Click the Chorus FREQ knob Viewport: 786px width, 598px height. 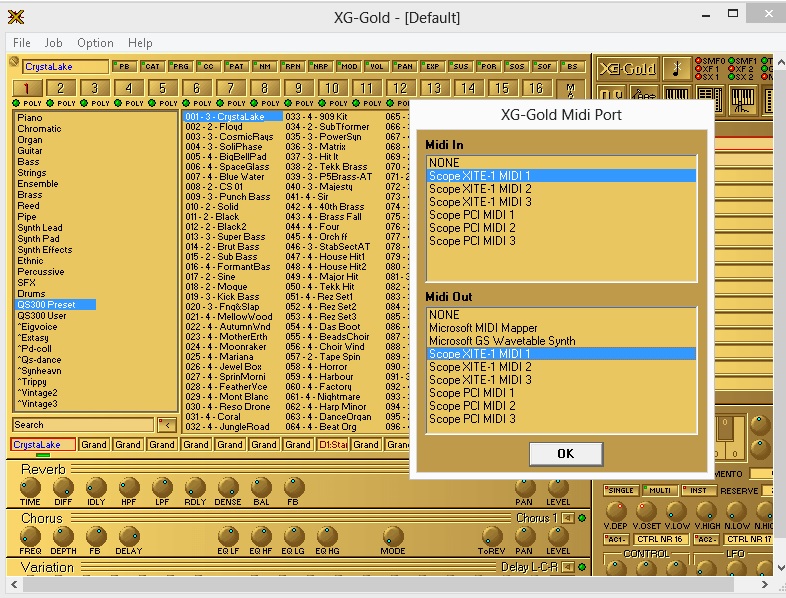[30, 536]
